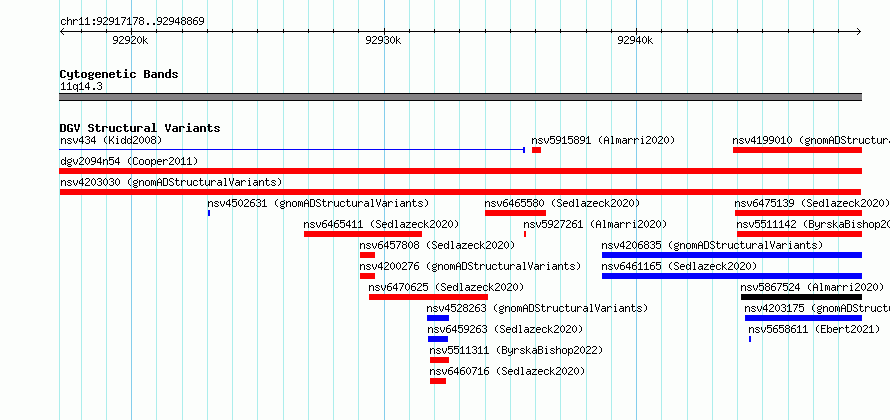Select the blue bar of nsv4203175

pos(804,318)
